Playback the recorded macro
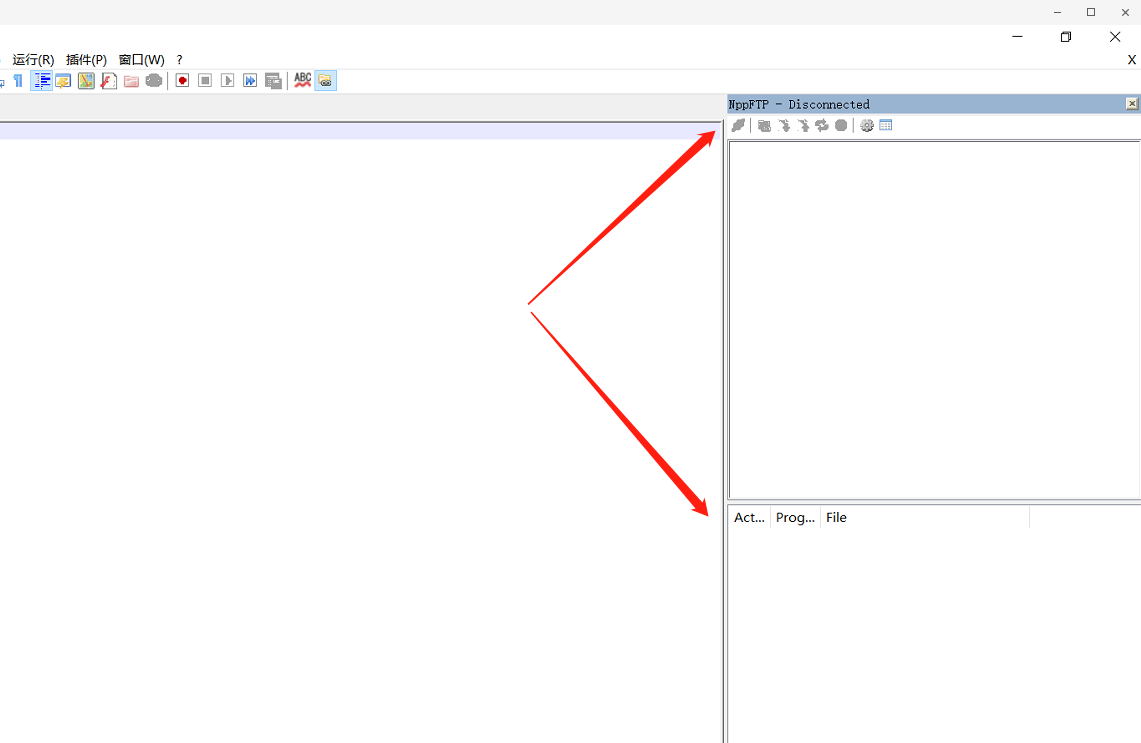The width and height of the screenshot is (1141, 743). (x=227, y=80)
